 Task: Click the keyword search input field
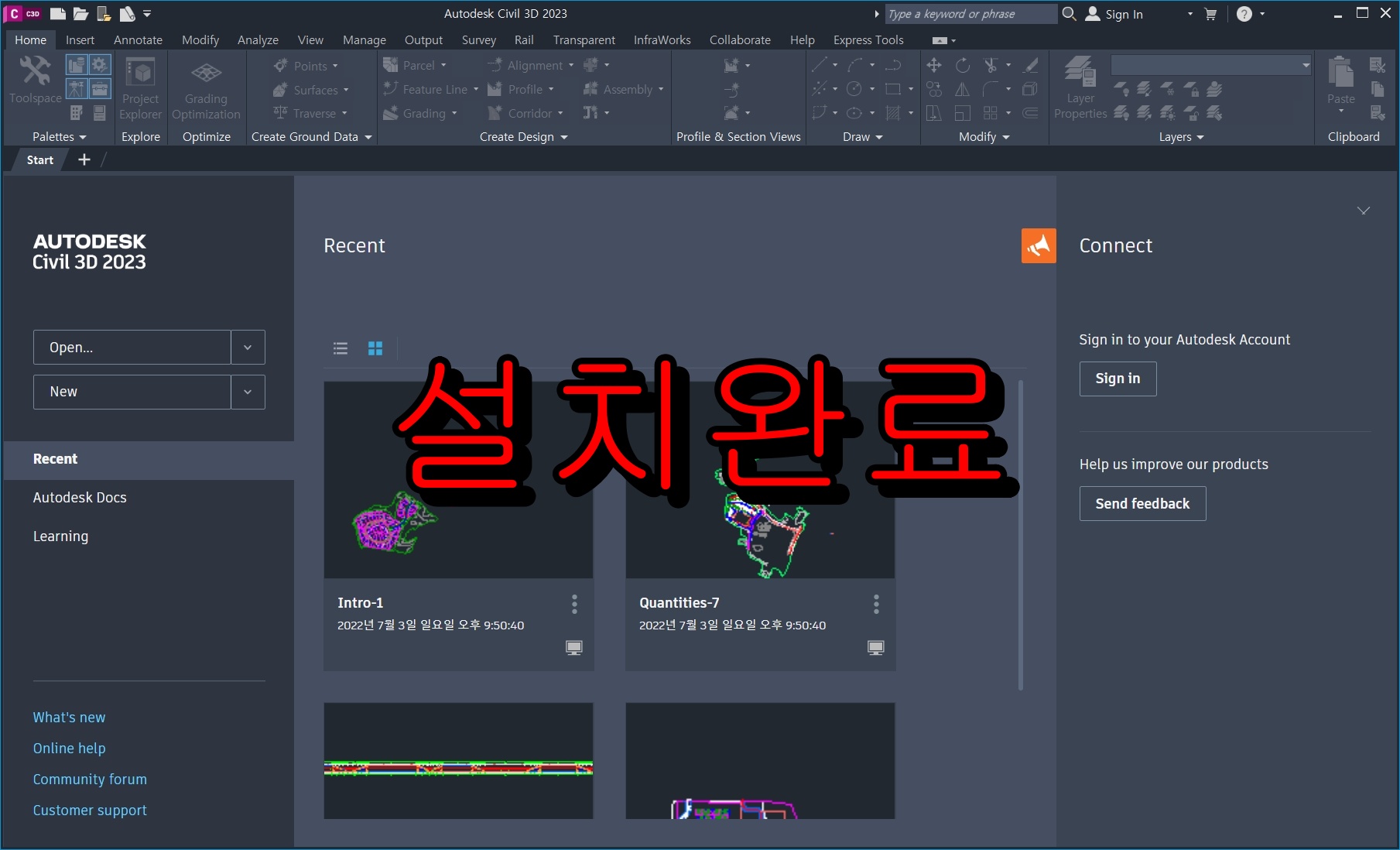coord(970,14)
